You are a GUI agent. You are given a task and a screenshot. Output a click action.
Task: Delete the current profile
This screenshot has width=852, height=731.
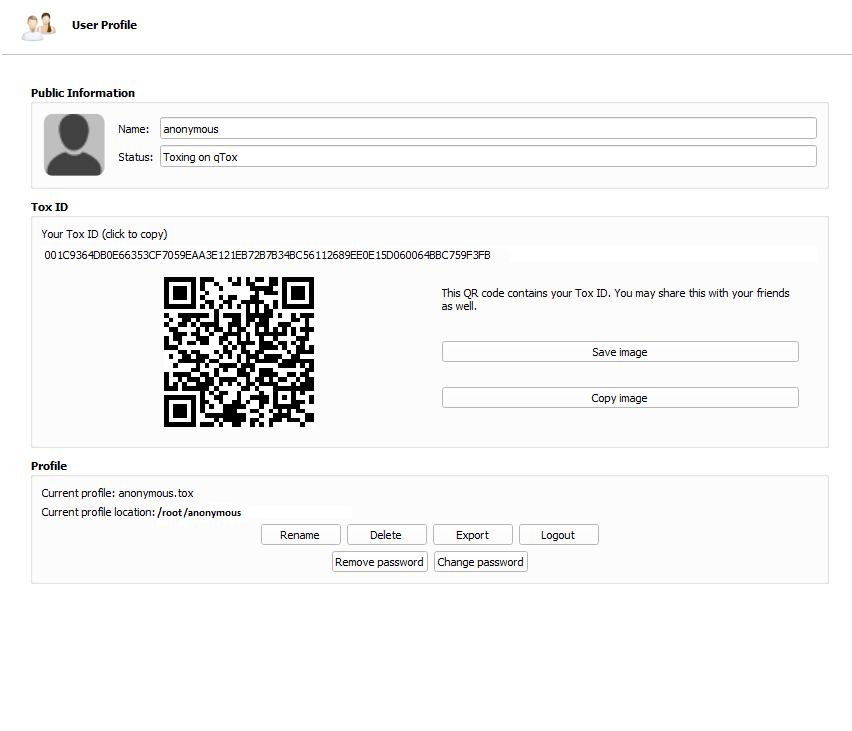point(386,535)
